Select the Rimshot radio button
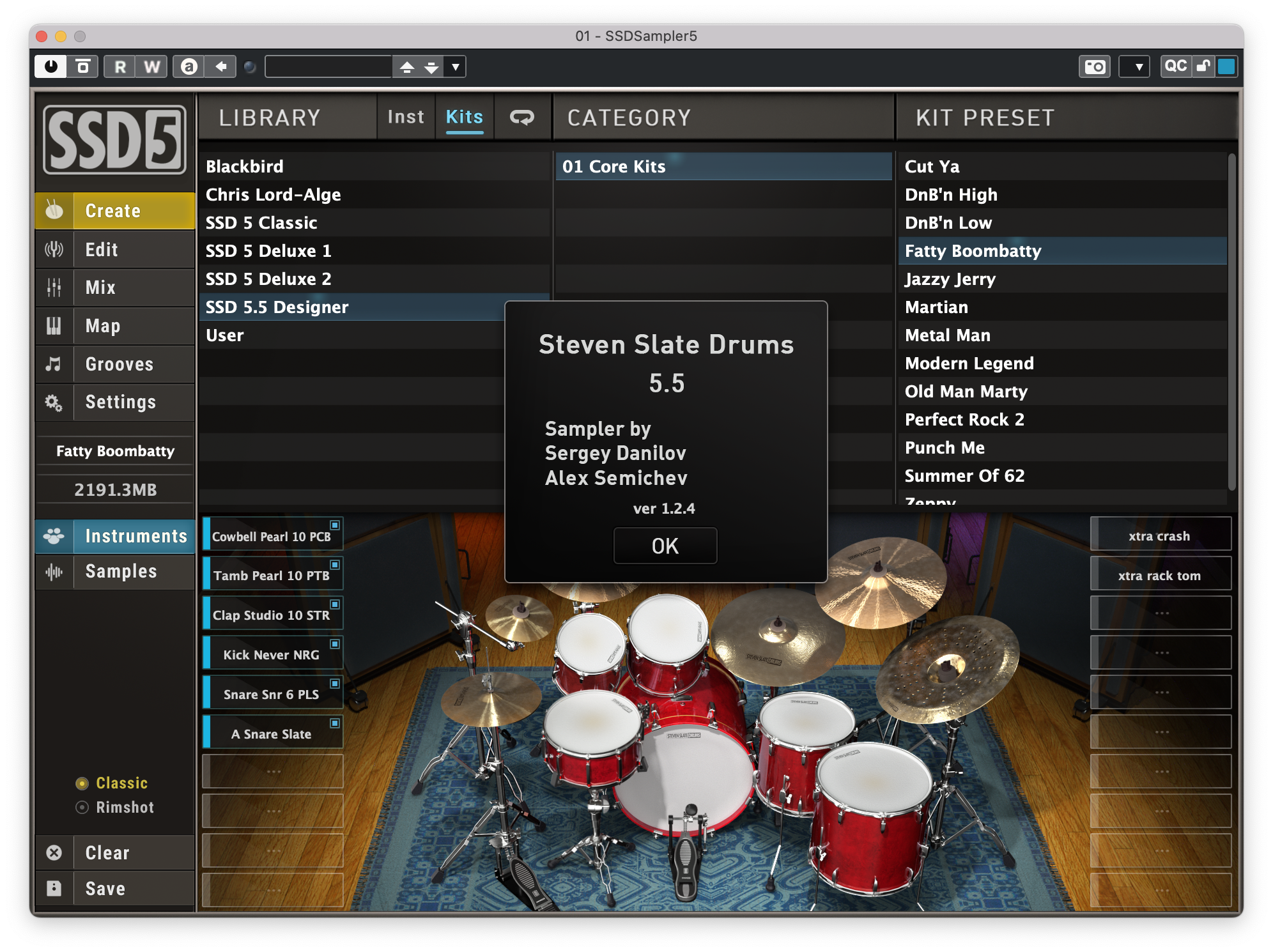 pyautogui.click(x=82, y=807)
